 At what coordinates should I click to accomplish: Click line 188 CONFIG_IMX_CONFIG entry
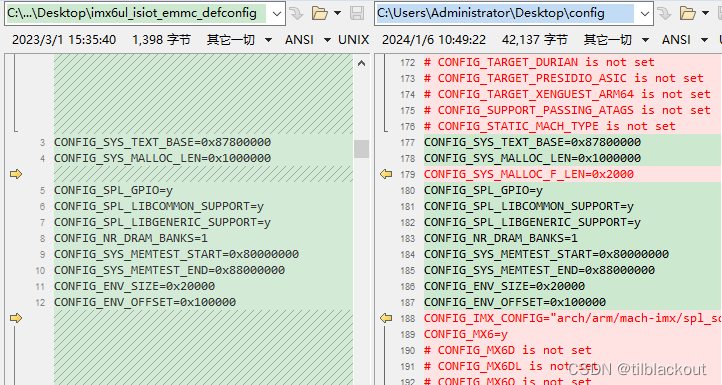[x=573, y=318]
